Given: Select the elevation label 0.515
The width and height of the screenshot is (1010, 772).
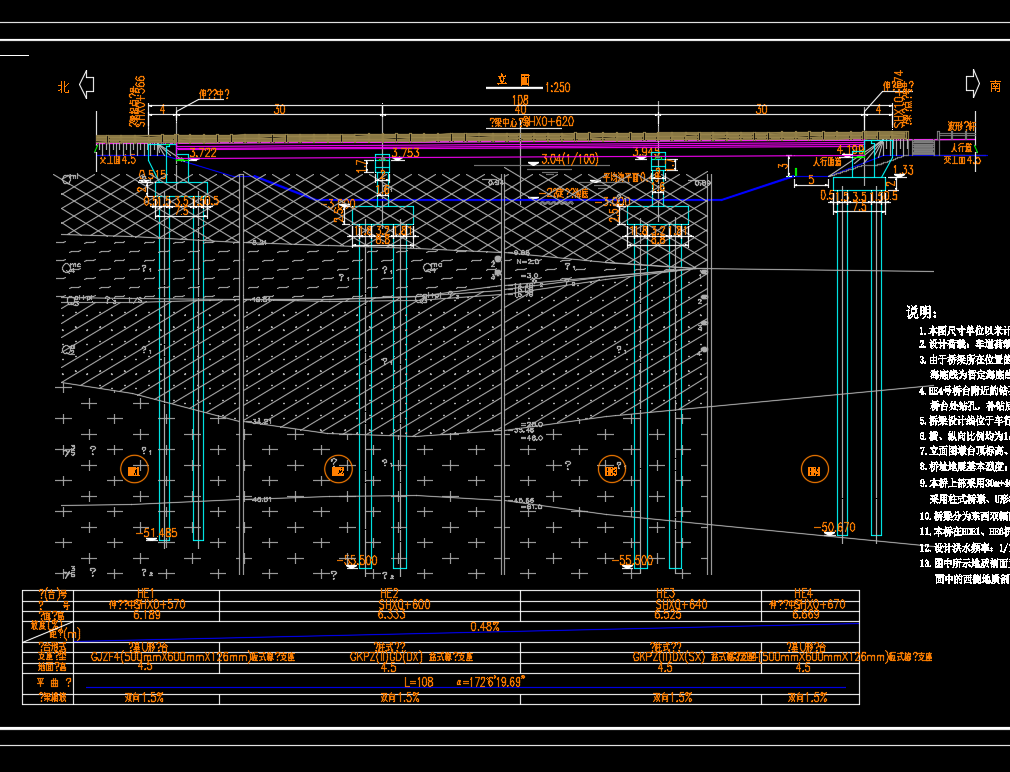Looking at the screenshot, I should point(153,174).
